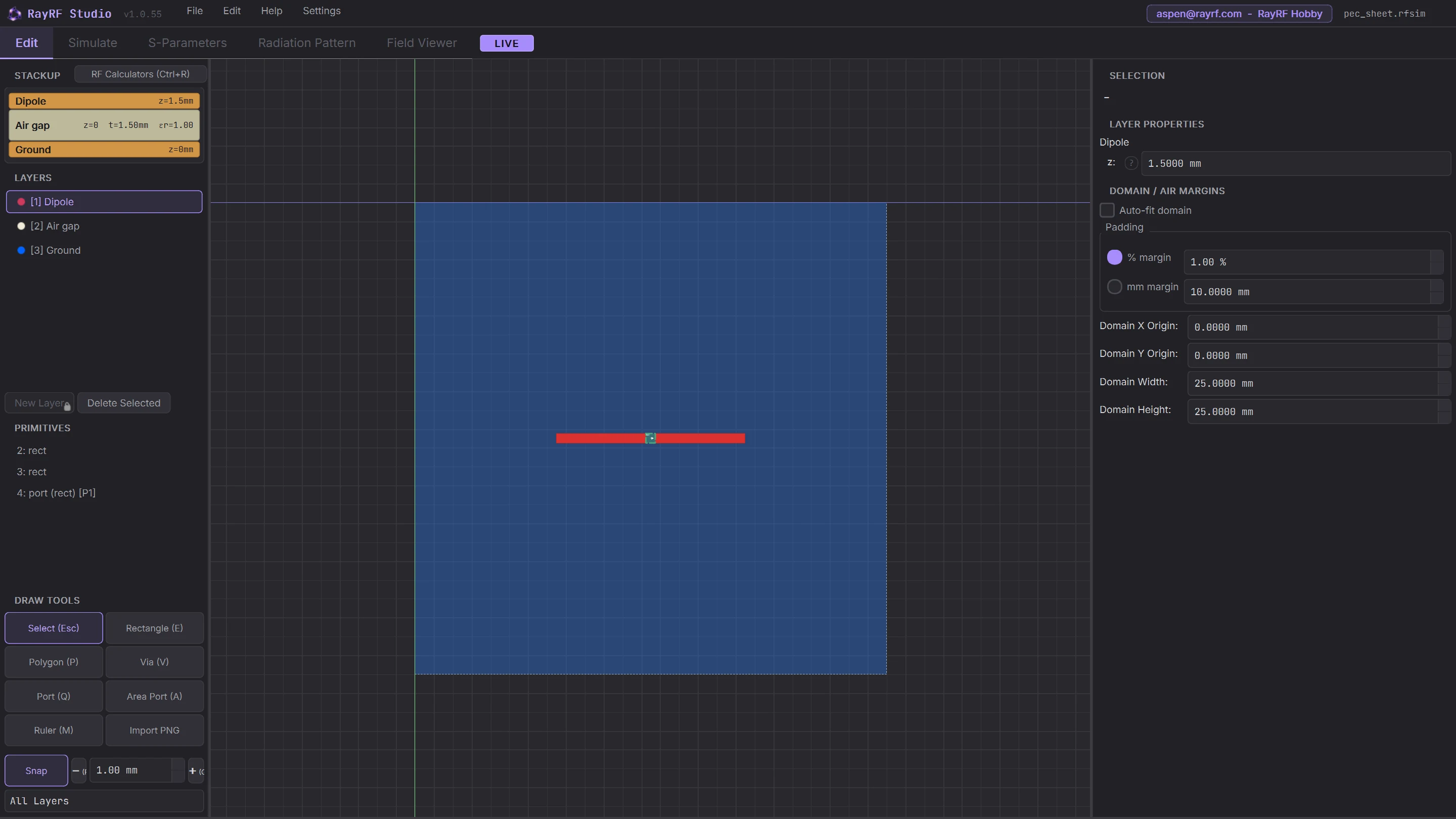1456x819 pixels.
Task: Click the port marker on the dipole
Action: pos(651,438)
